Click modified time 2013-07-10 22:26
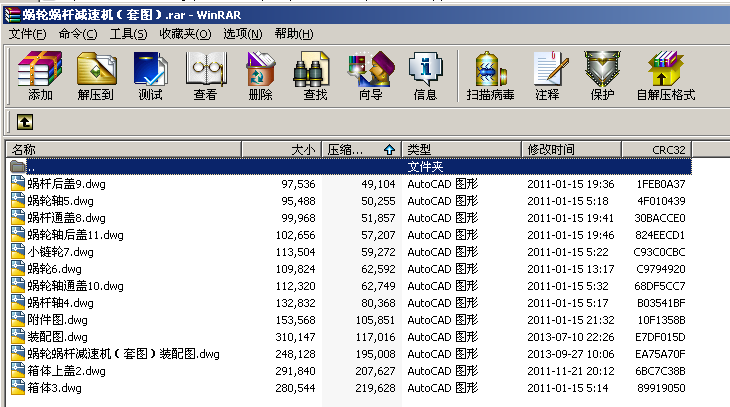Image resolution: width=730 pixels, height=407 pixels. [571, 337]
